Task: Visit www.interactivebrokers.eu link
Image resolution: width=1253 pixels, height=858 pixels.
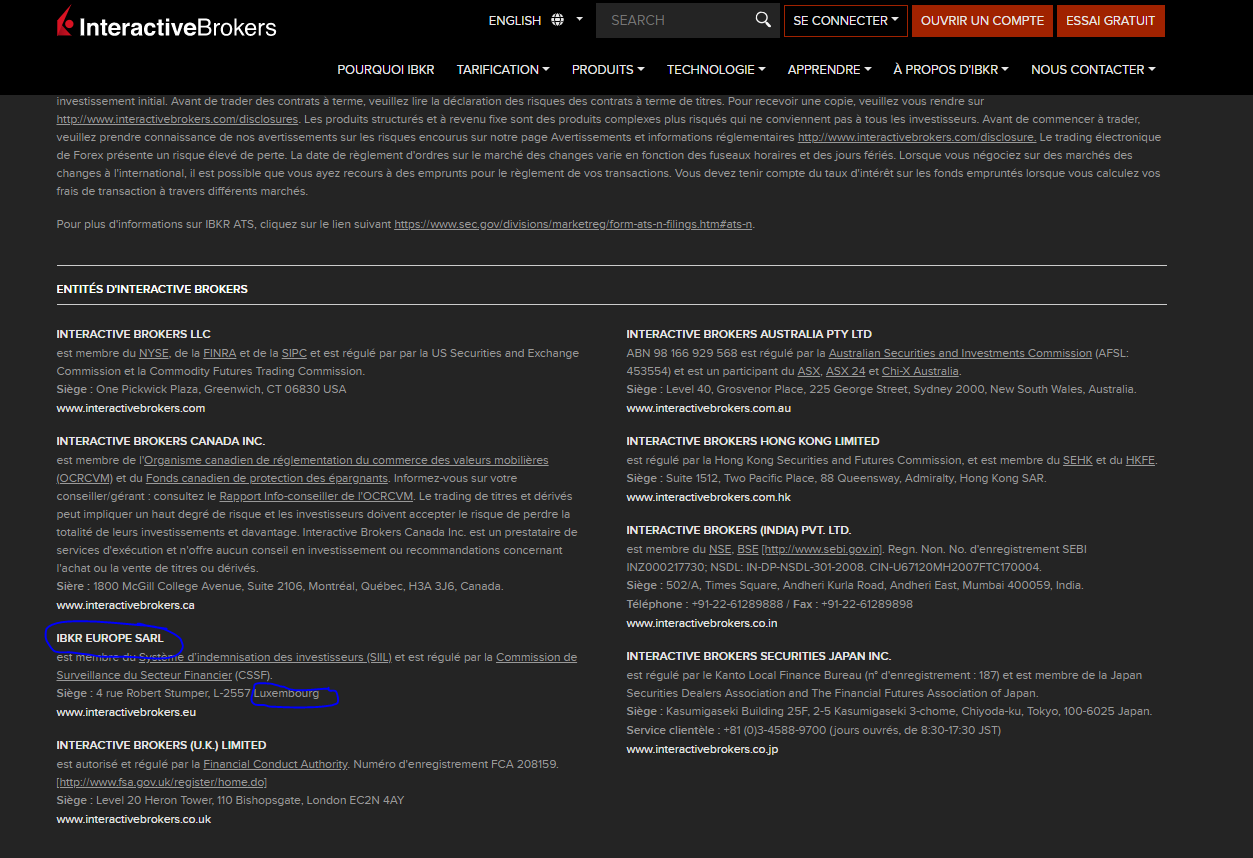Action: click(126, 712)
